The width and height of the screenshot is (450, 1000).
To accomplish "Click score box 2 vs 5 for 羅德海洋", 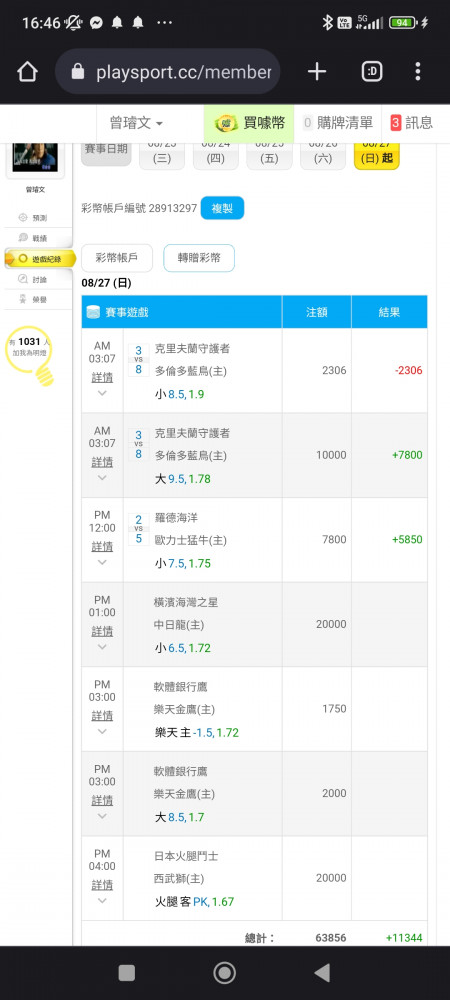I will (x=138, y=529).
